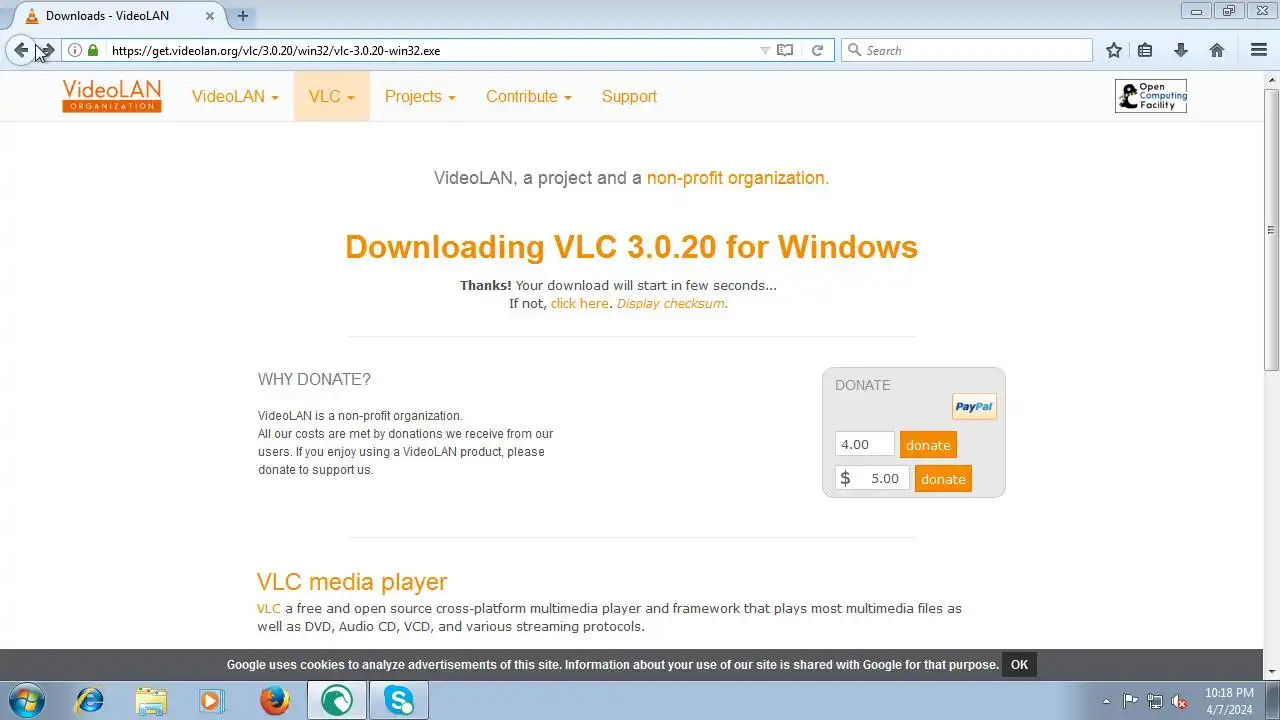Click the vertical scrollbar thumb

[x=1272, y=229]
